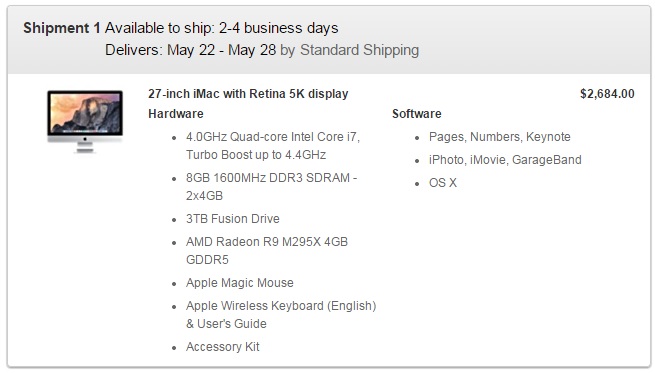Click the OS X software entry
655x373 pixels.
click(443, 183)
